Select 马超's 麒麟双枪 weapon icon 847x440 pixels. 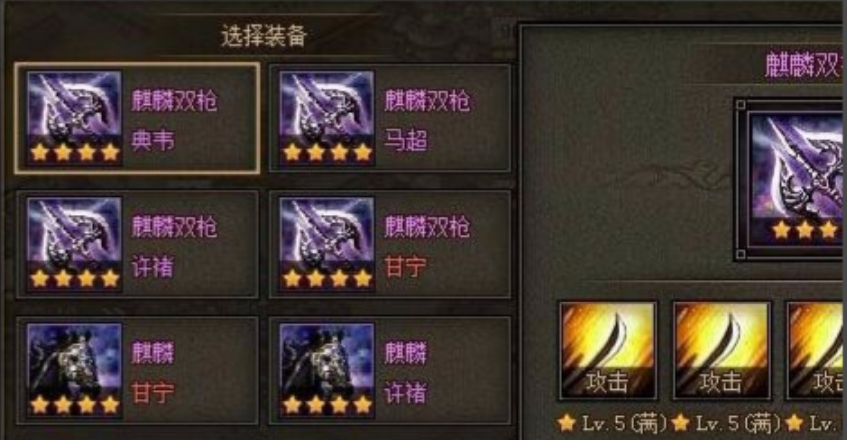point(327,118)
